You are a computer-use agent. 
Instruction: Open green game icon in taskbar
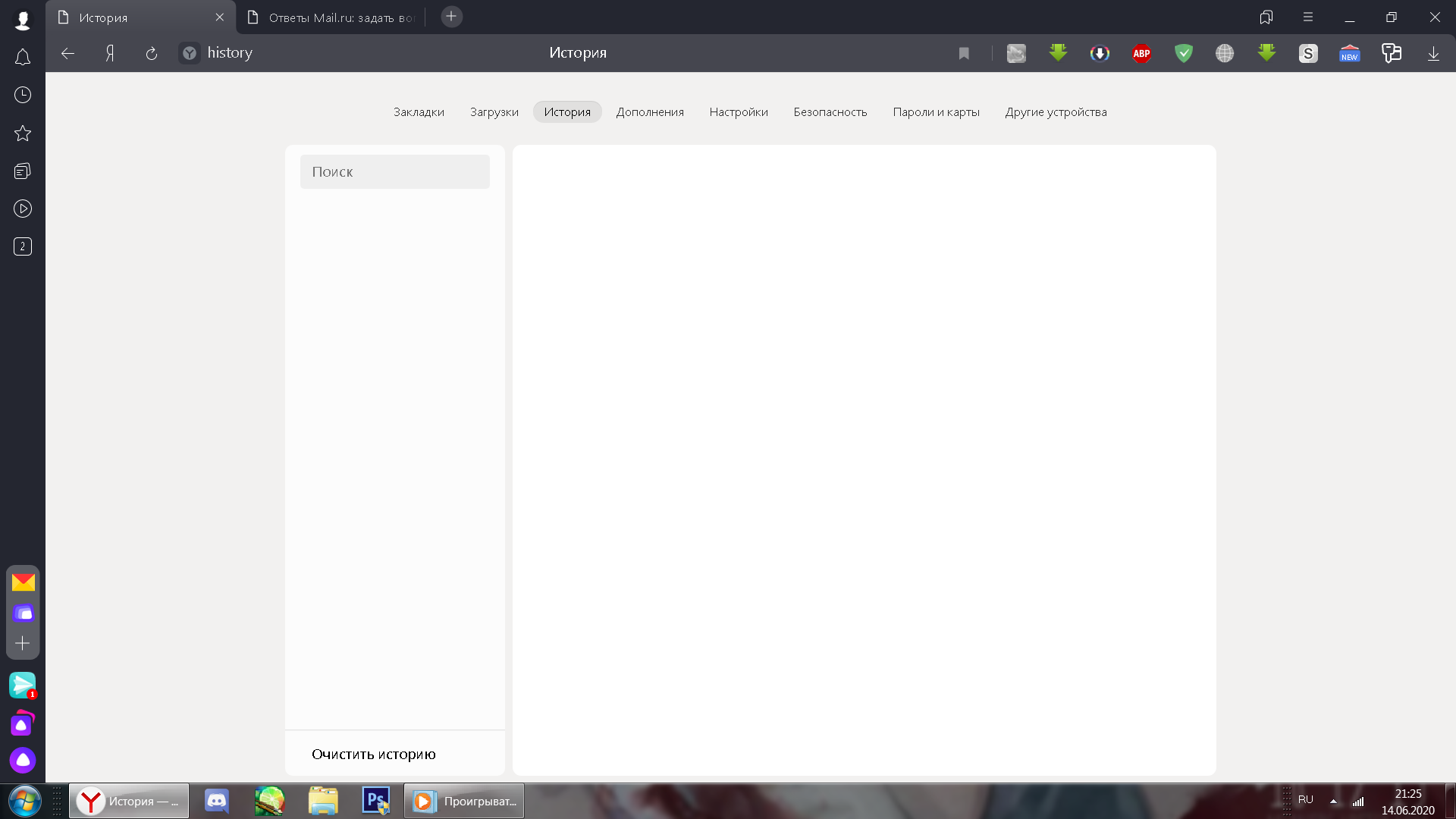click(270, 801)
